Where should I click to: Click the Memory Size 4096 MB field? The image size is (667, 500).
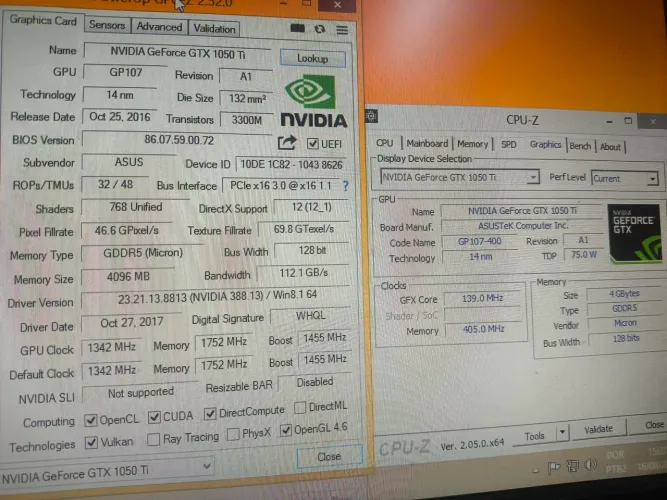coord(128,277)
